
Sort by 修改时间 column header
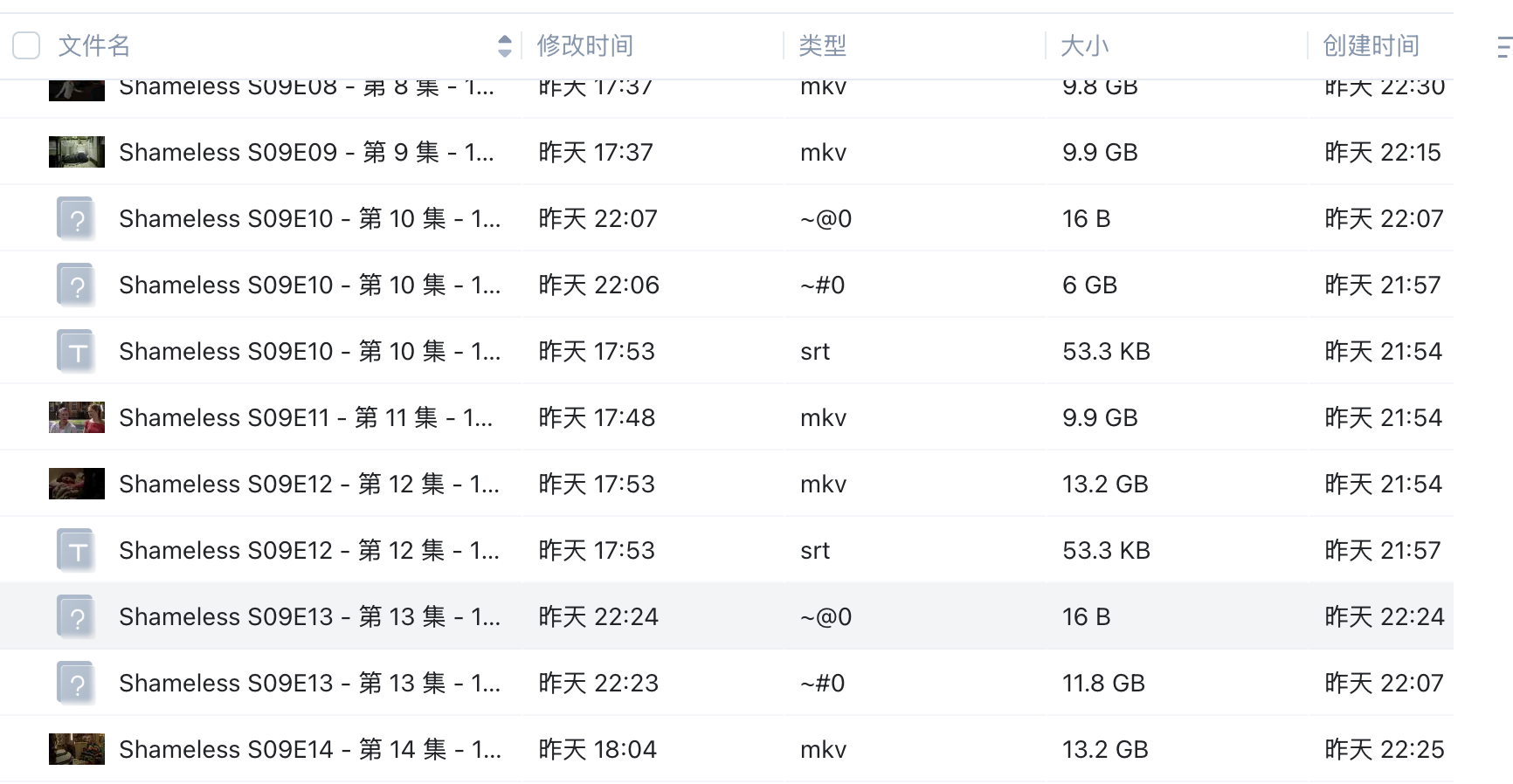584,45
